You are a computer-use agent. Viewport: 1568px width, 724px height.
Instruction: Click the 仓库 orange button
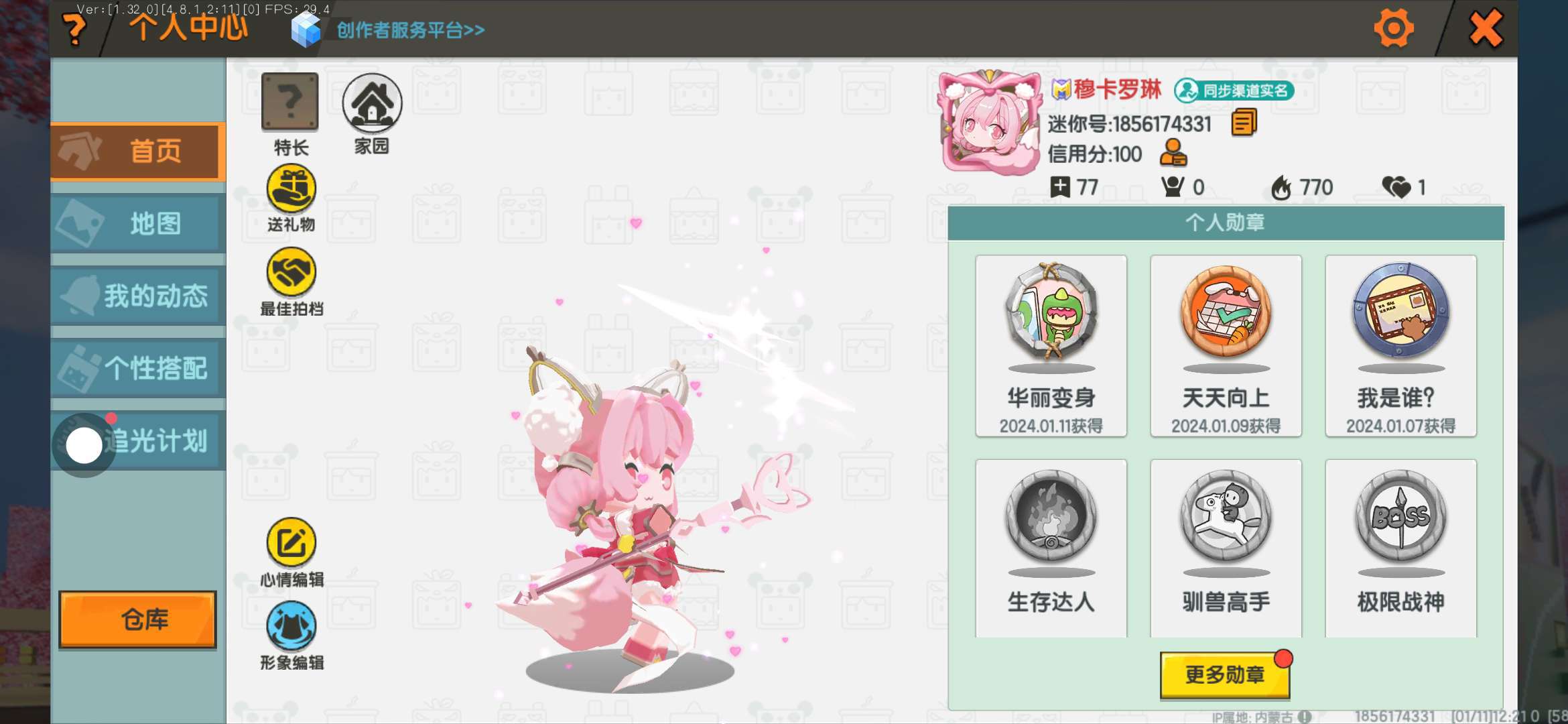tap(137, 619)
